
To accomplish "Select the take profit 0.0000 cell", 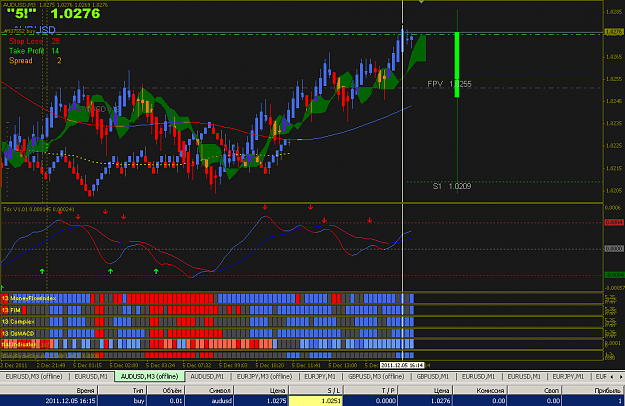I will pos(371,401).
